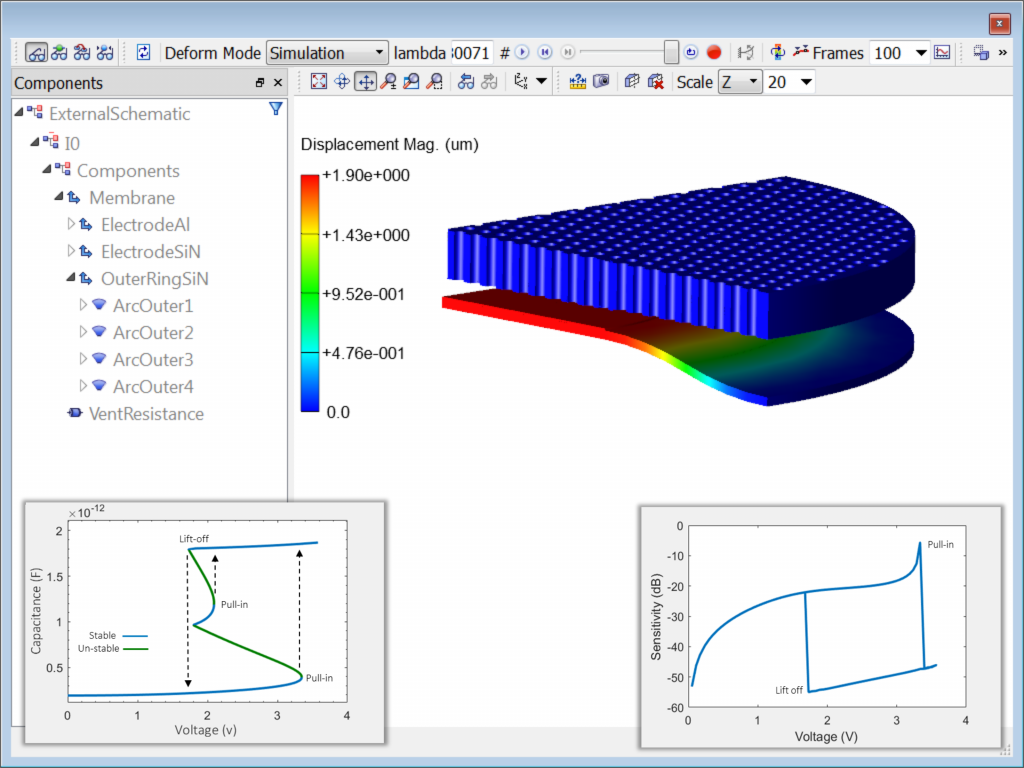Click the greyed next view glasses icon

tap(489, 82)
